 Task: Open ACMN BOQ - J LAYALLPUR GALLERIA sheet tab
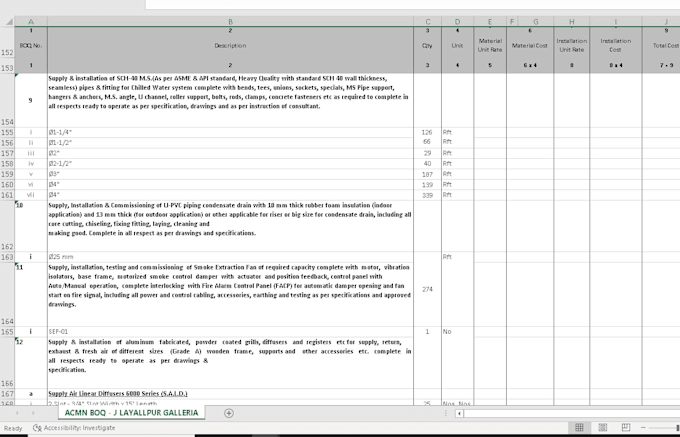[x=131, y=413]
